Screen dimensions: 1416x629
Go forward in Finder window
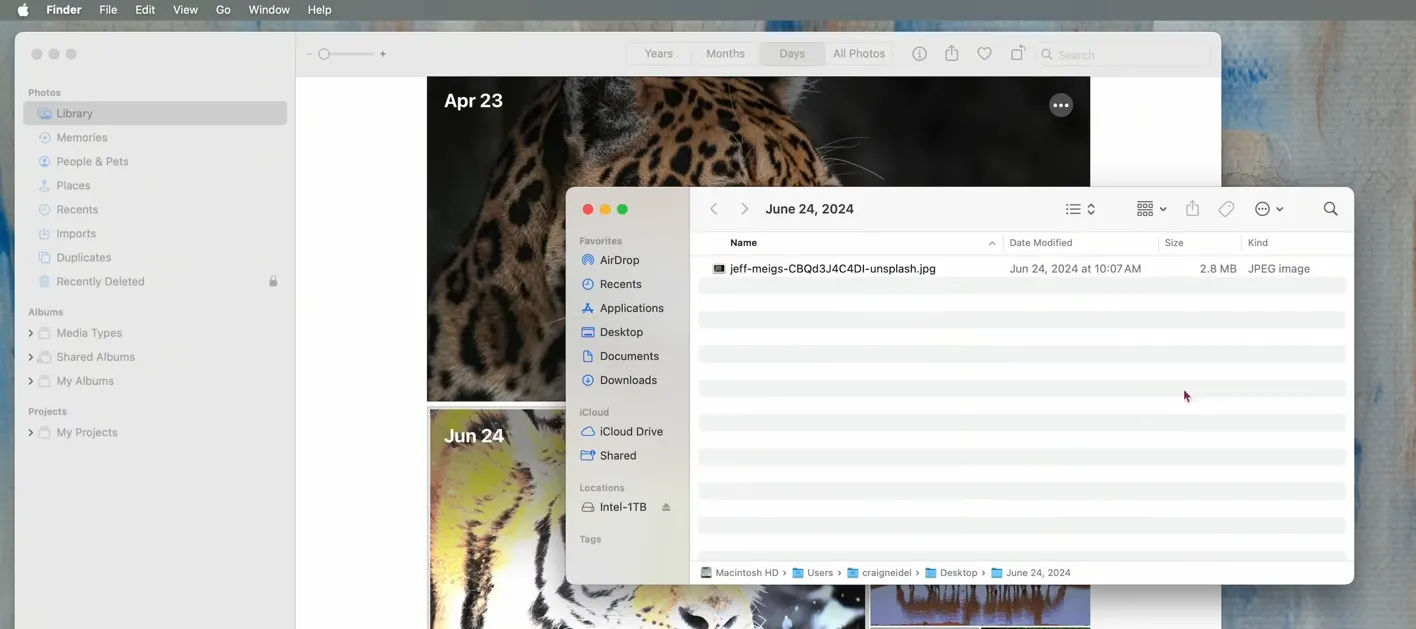(x=744, y=209)
